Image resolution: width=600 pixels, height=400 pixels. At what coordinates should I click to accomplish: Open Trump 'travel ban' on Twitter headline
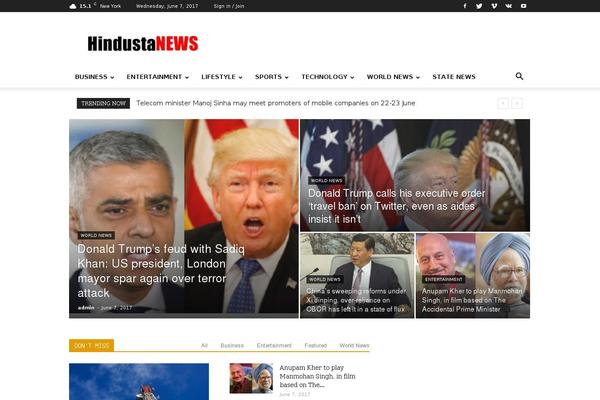click(396, 206)
